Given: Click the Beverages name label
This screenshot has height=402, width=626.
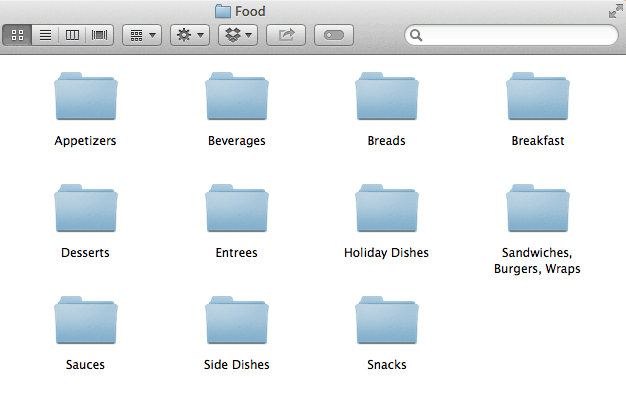Looking at the screenshot, I should [x=237, y=141].
